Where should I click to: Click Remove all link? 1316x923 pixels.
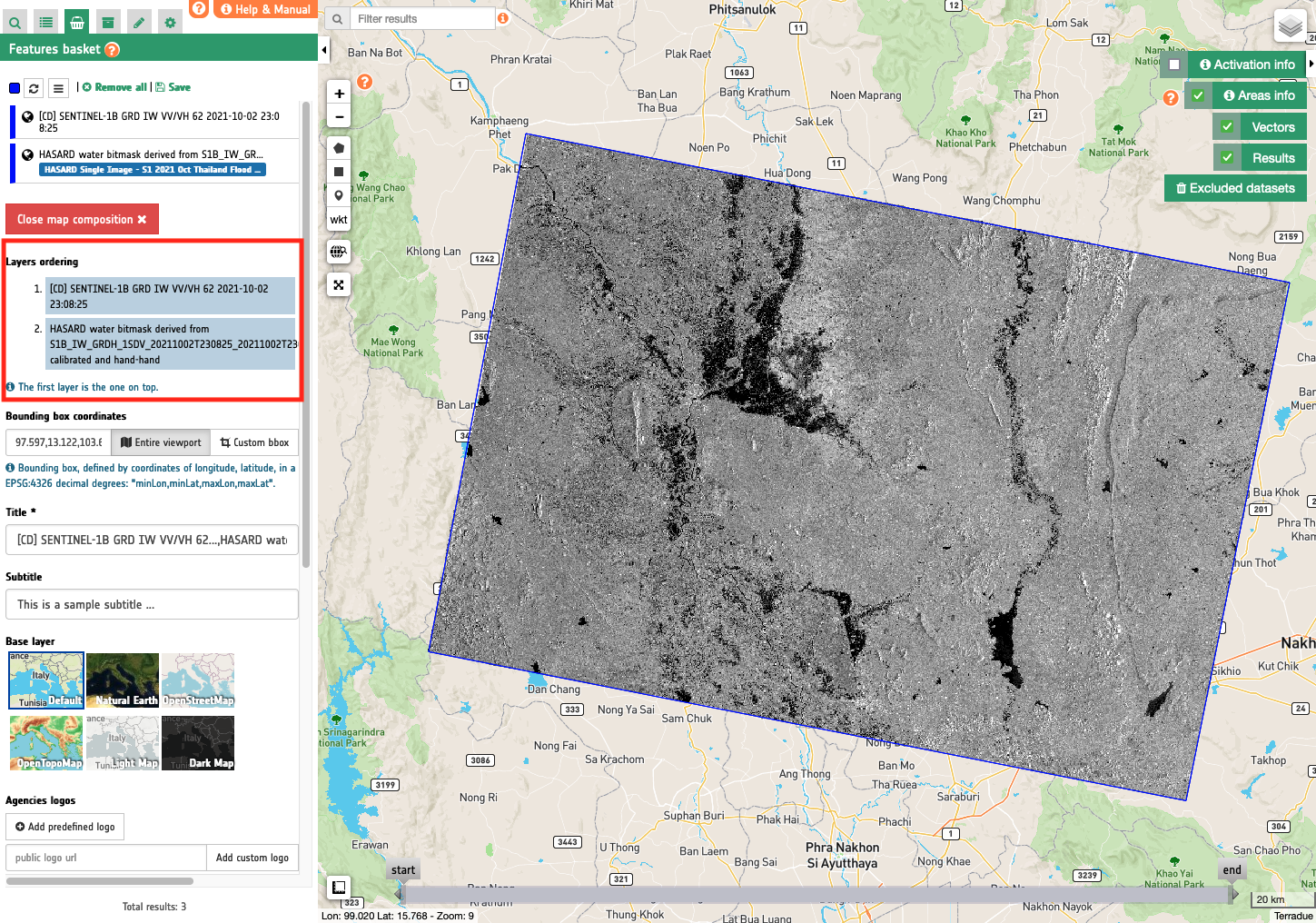pyautogui.click(x=114, y=87)
